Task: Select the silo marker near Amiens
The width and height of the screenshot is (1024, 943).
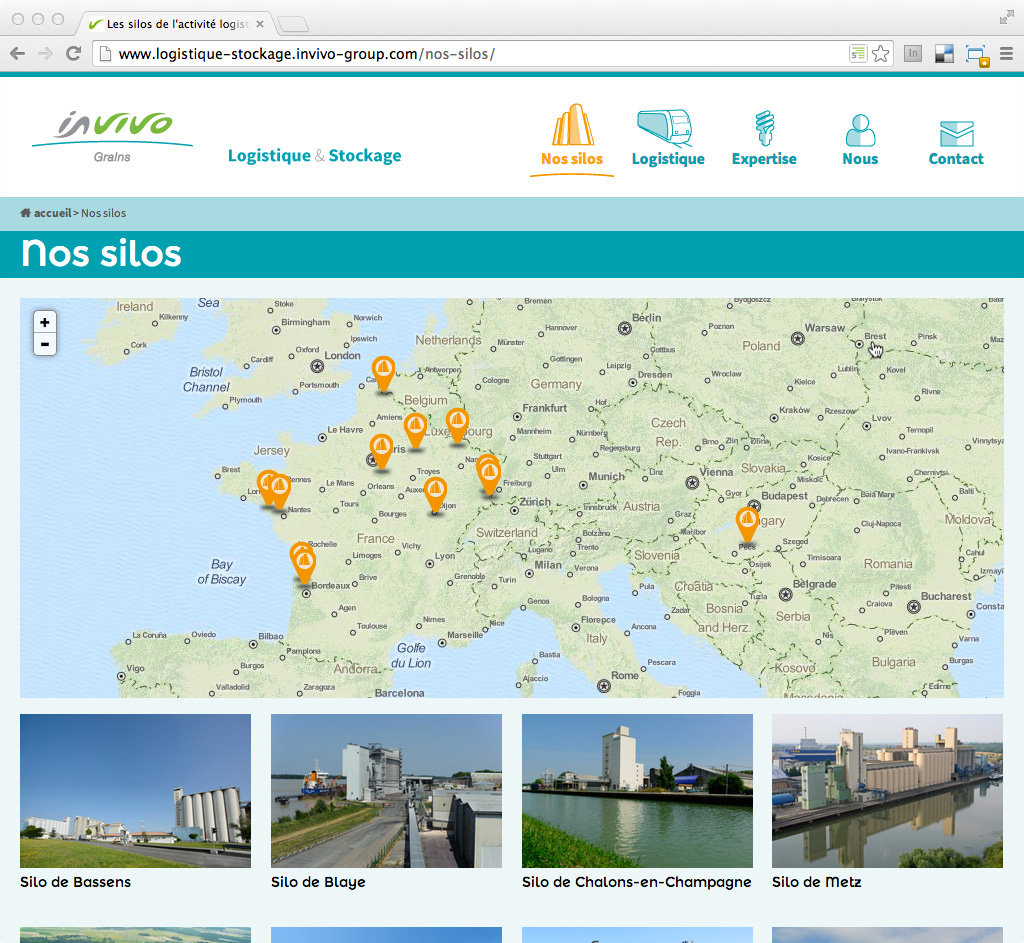Action: (x=415, y=430)
